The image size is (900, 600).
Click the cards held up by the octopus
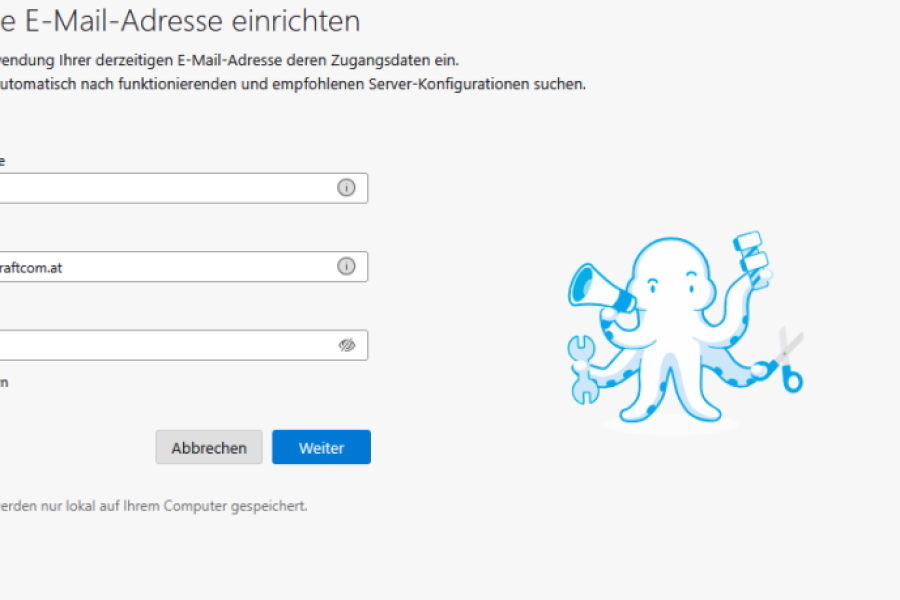pos(753,257)
